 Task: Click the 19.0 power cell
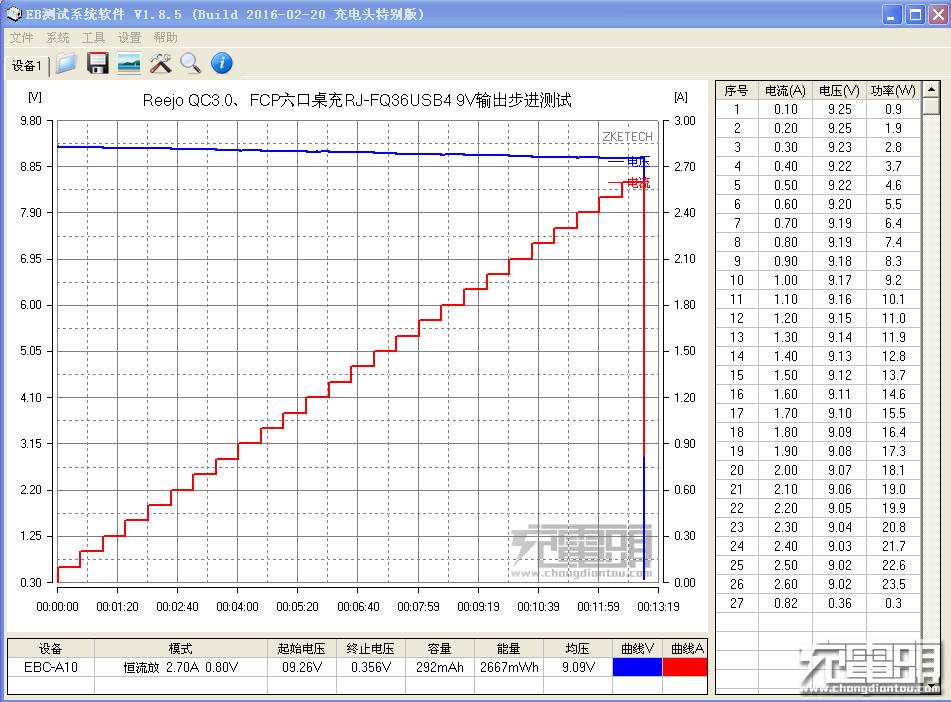(893, 489)
